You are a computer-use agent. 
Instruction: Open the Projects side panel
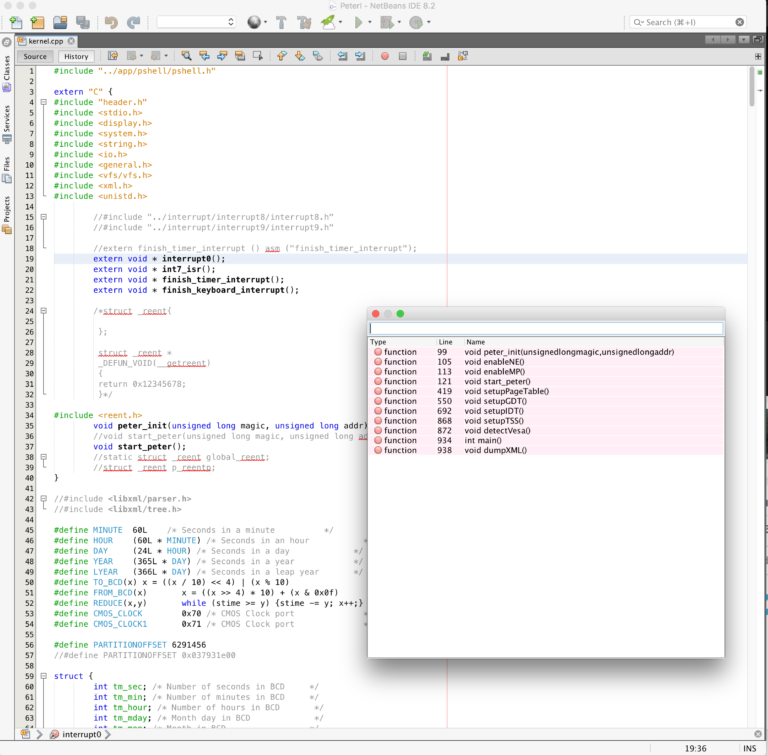(x=7, y=215)
